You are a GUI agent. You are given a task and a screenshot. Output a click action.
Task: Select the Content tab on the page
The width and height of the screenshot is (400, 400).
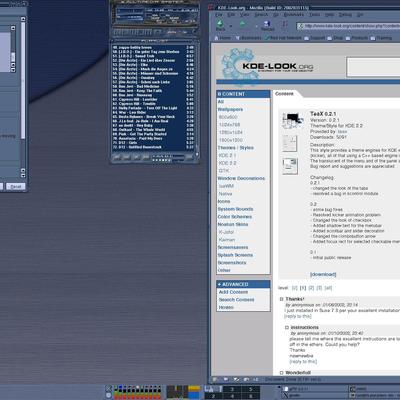click(x=284, y=94)
